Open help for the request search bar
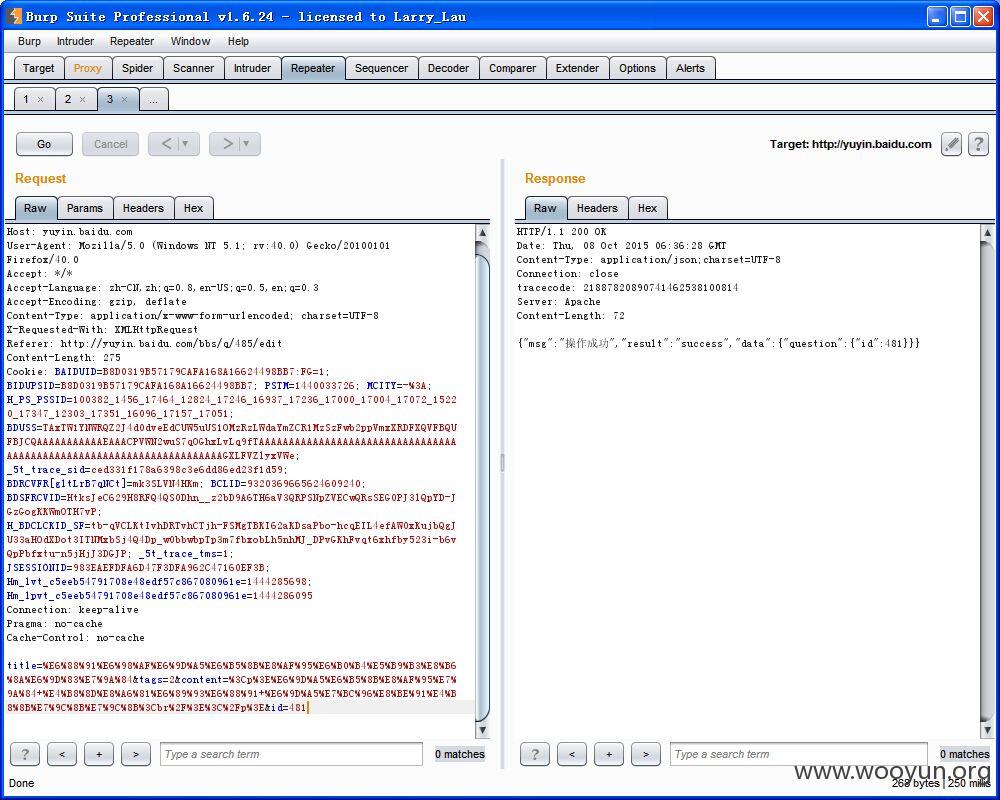 click(25, 754)
